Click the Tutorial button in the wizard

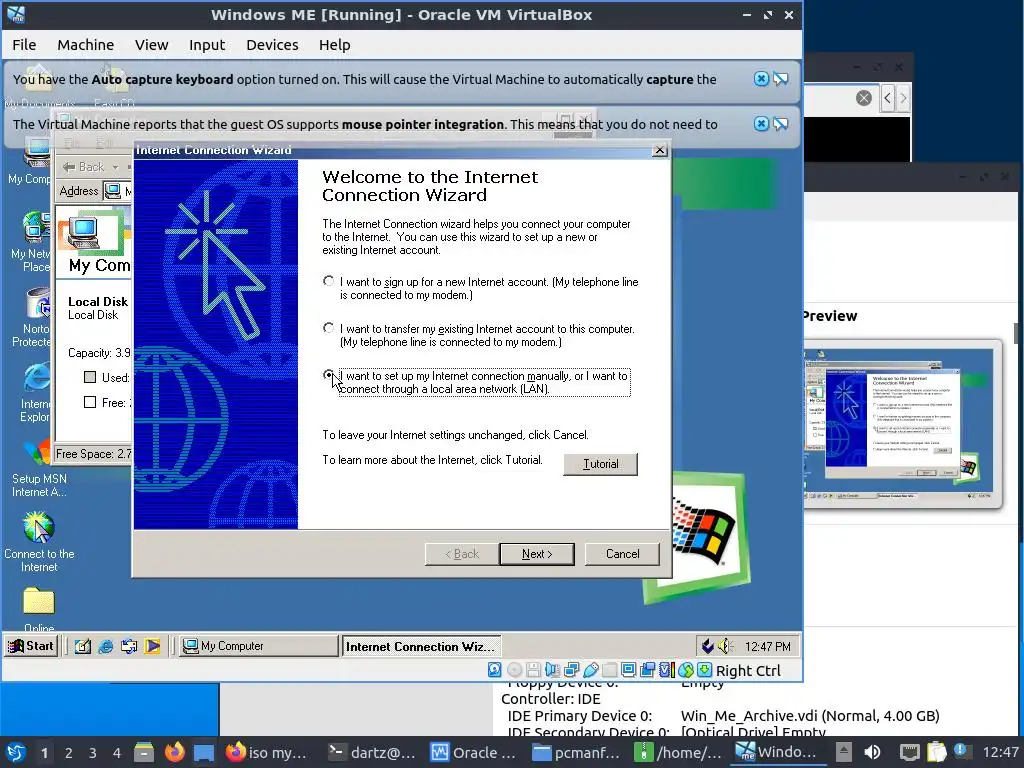[600, 464]
